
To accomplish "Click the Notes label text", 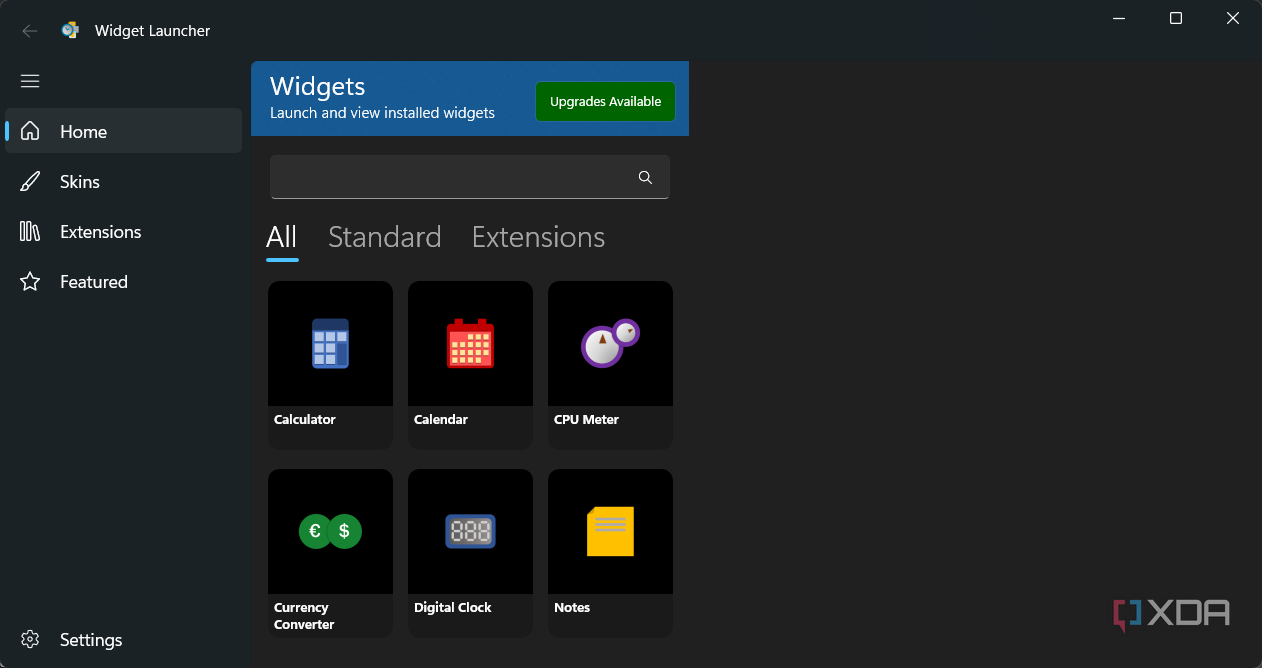I will [x=572, y=607].
